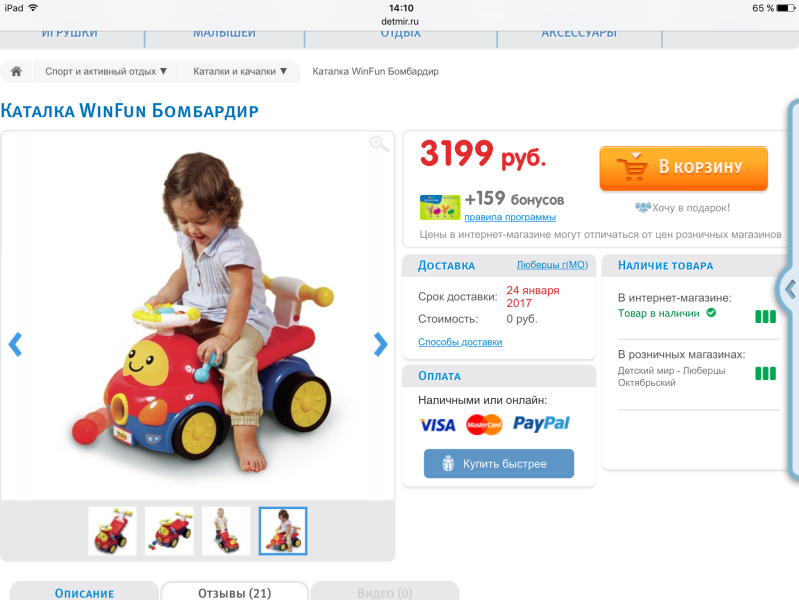This screenshot has width=799, height=600.
Task: Open 'правила программы' link
Action: pyautogui.click(x=510, y=217)
